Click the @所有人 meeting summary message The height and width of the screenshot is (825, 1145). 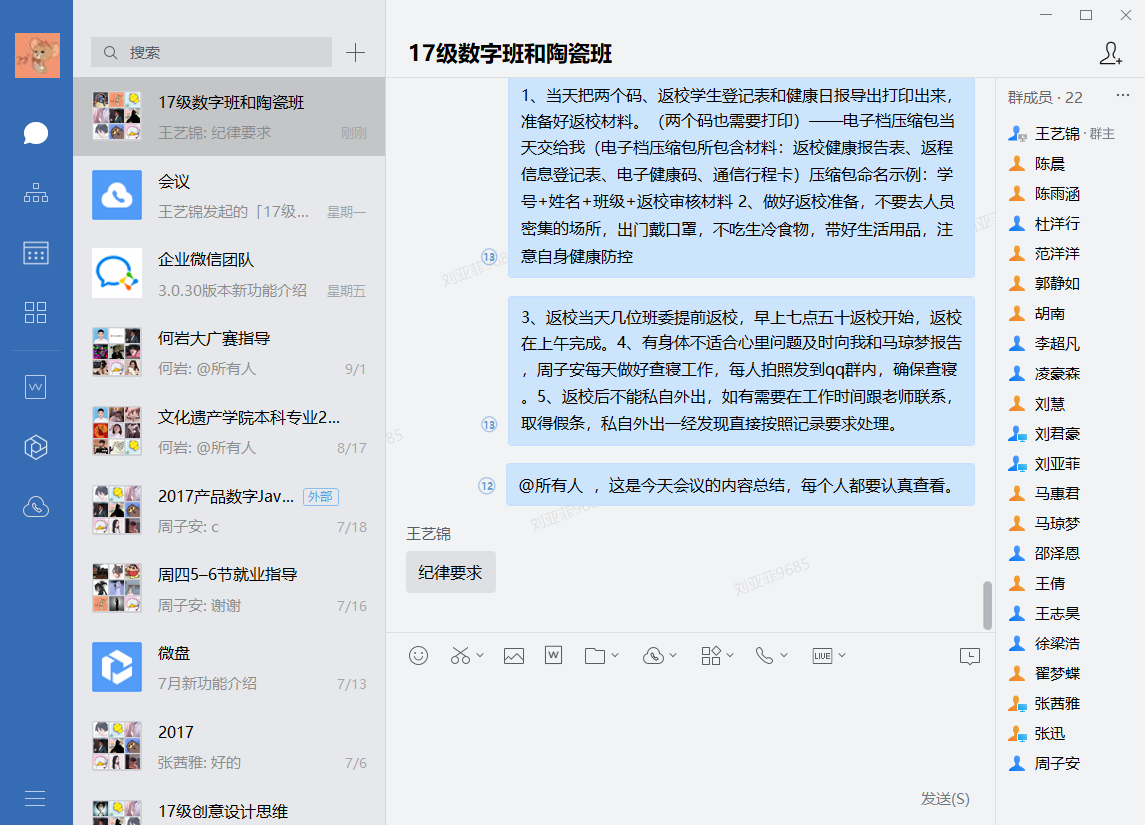[740, 485]
